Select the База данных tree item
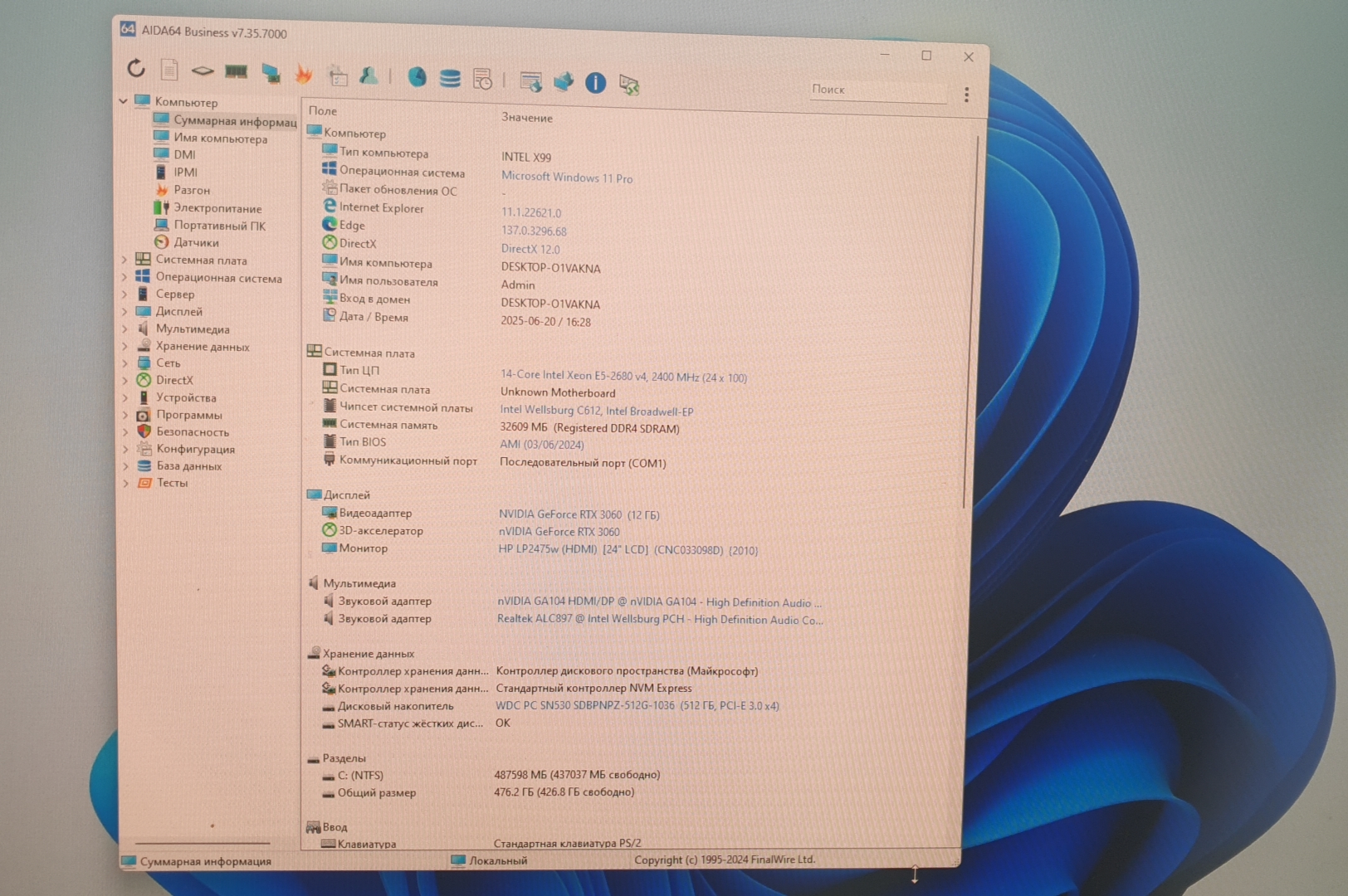Screen dimensions: 1348x896 [189, 465]
